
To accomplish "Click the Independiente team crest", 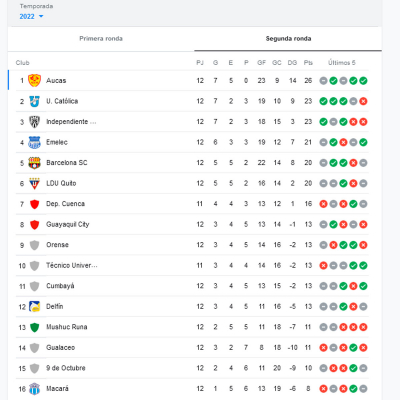I will point(34,122).
